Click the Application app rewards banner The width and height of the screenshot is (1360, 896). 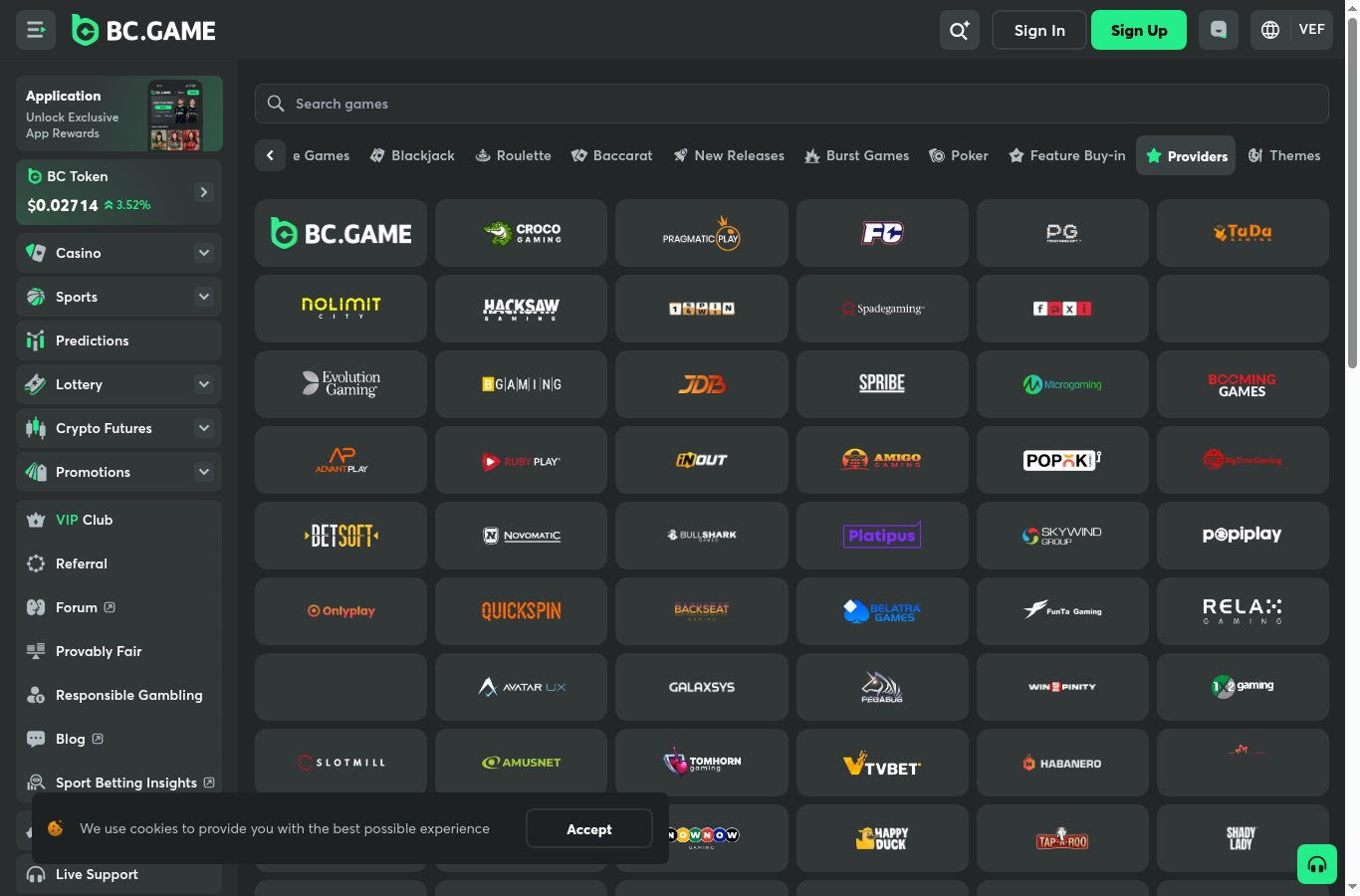point(119,113)
